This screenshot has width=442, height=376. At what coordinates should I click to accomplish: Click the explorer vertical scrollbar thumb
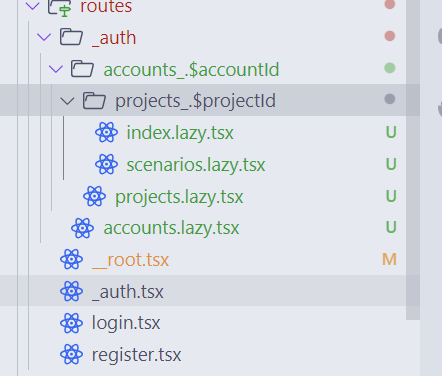[413, 160]
